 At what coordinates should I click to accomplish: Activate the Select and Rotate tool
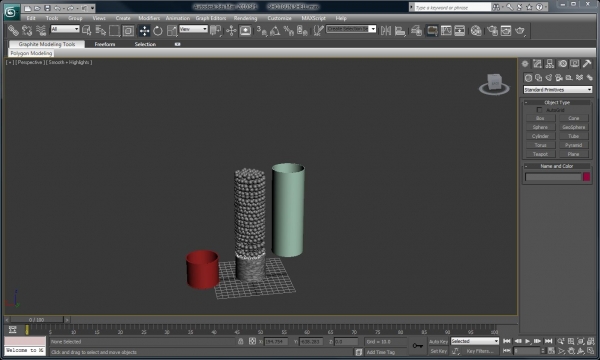158,31
